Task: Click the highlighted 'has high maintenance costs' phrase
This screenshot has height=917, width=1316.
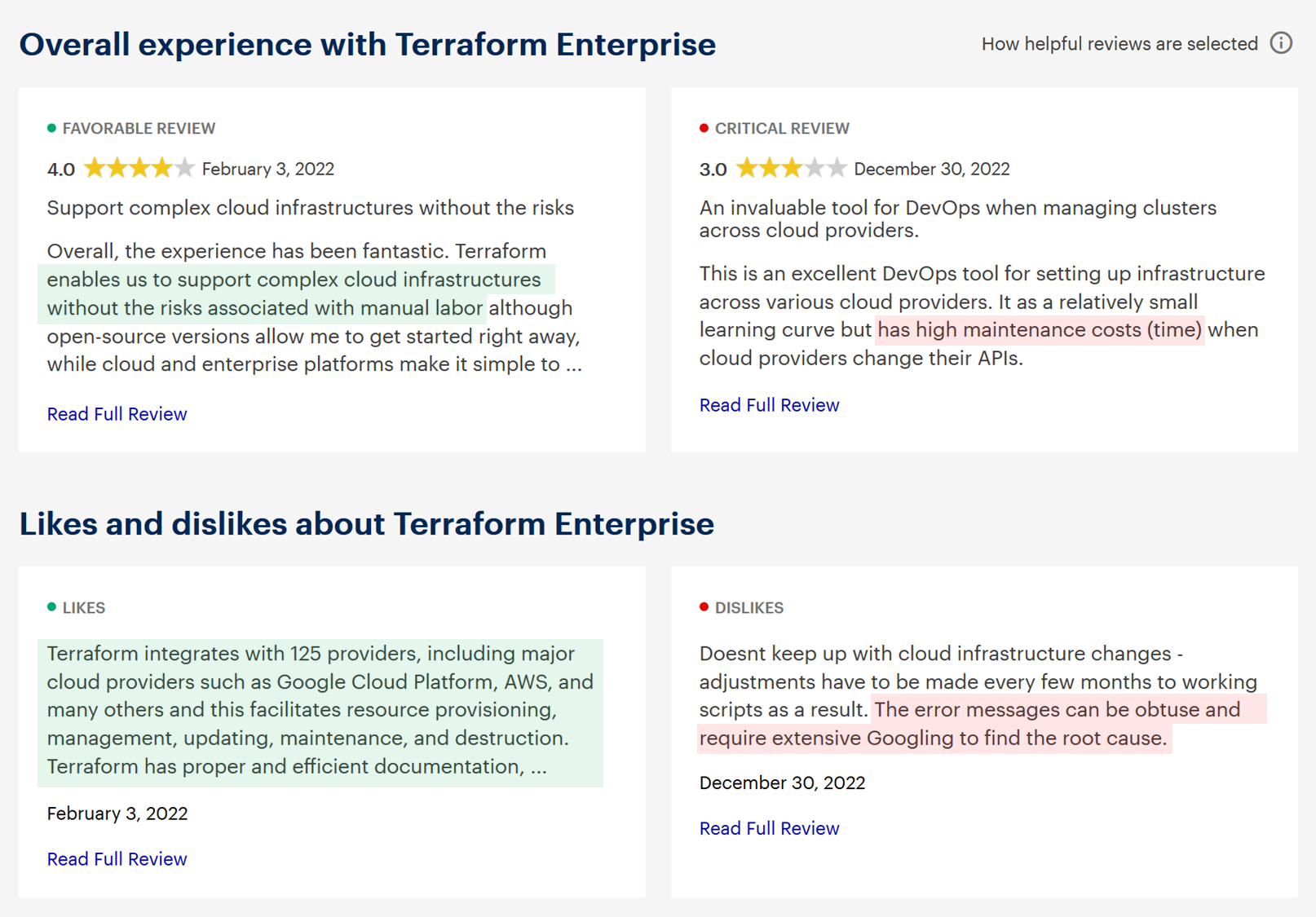Action: 1039,330
